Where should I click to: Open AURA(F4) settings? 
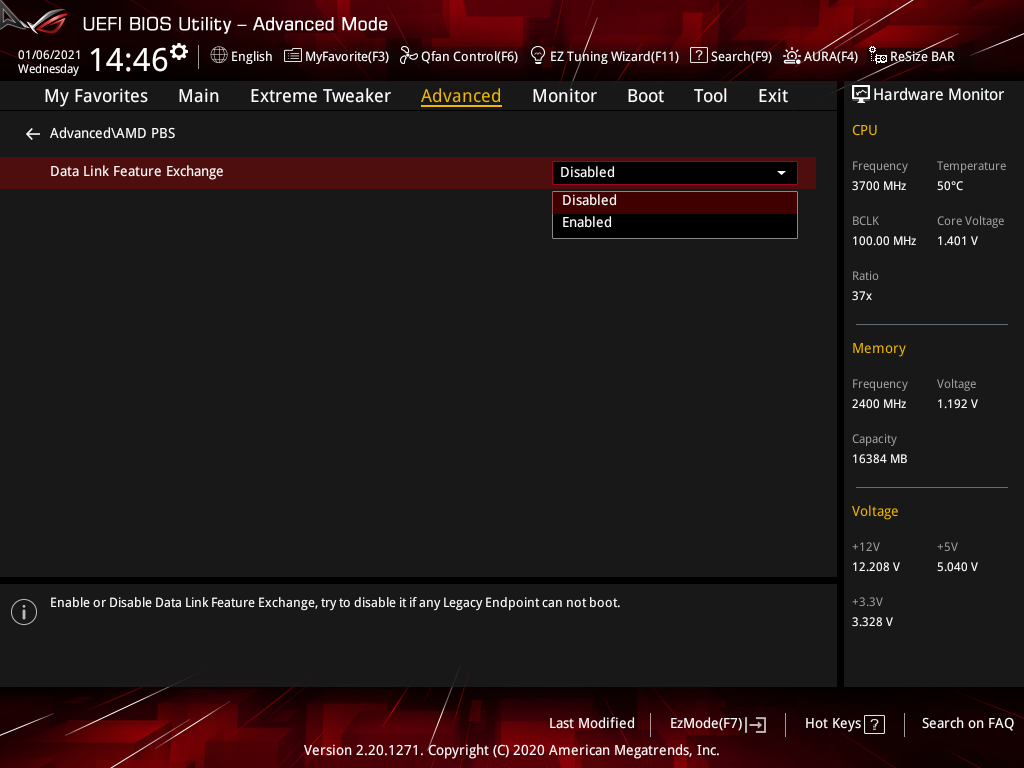point(820,56)
